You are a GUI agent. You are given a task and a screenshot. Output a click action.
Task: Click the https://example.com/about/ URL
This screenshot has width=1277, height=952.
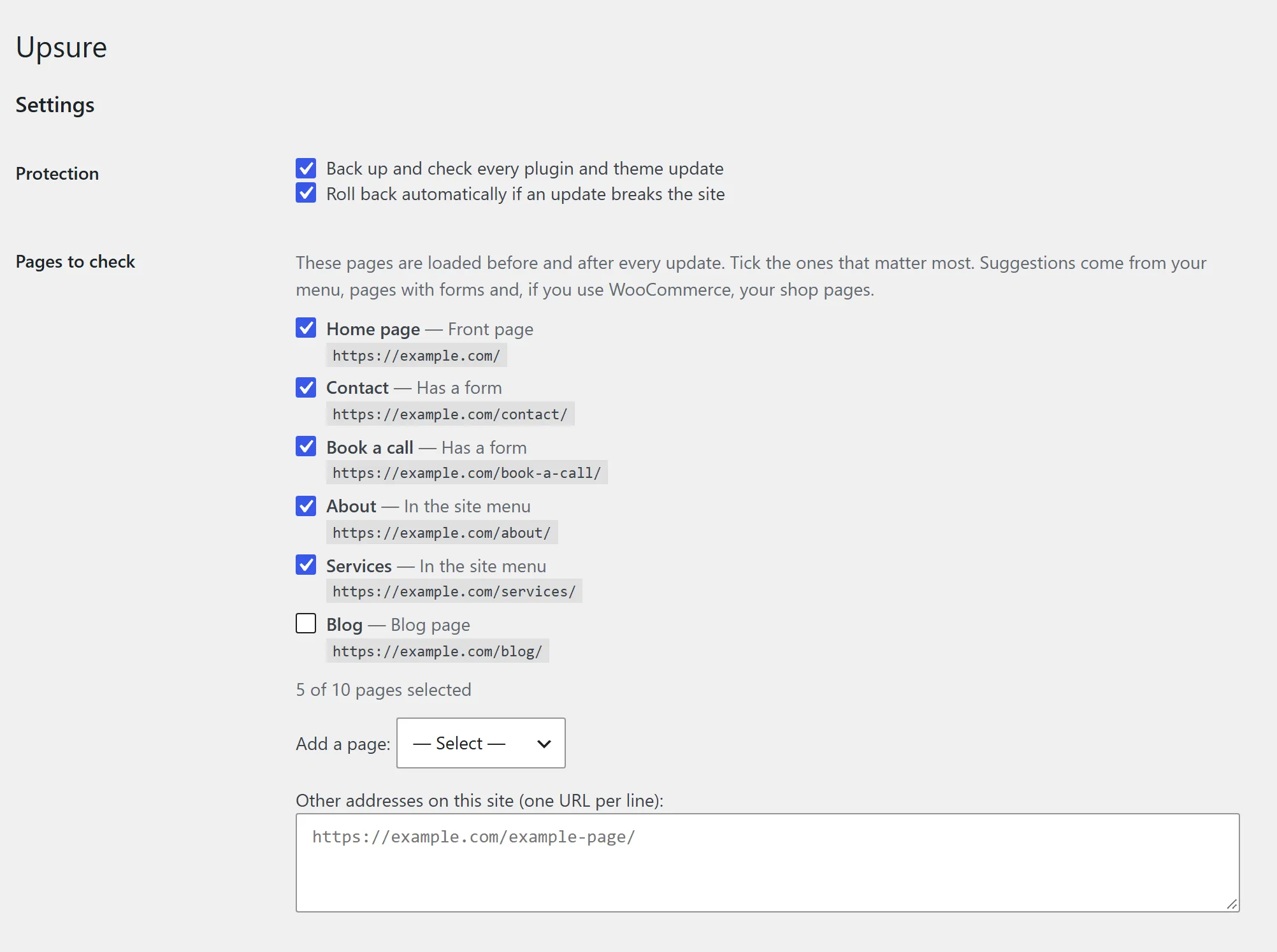442,533
